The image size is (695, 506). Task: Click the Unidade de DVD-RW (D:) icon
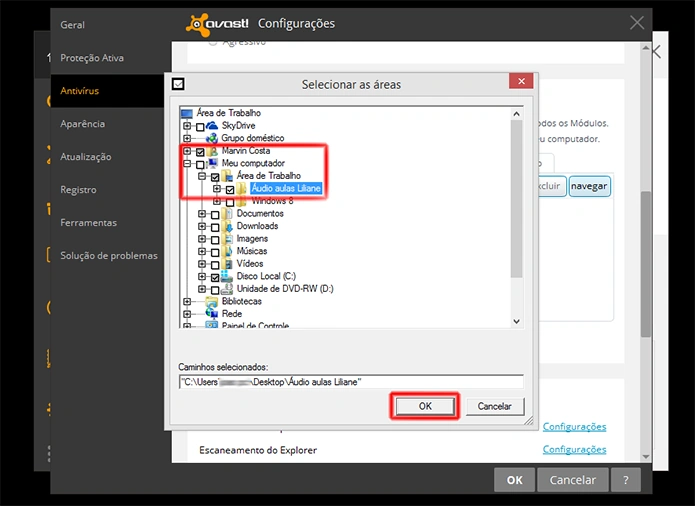[227, 289]
